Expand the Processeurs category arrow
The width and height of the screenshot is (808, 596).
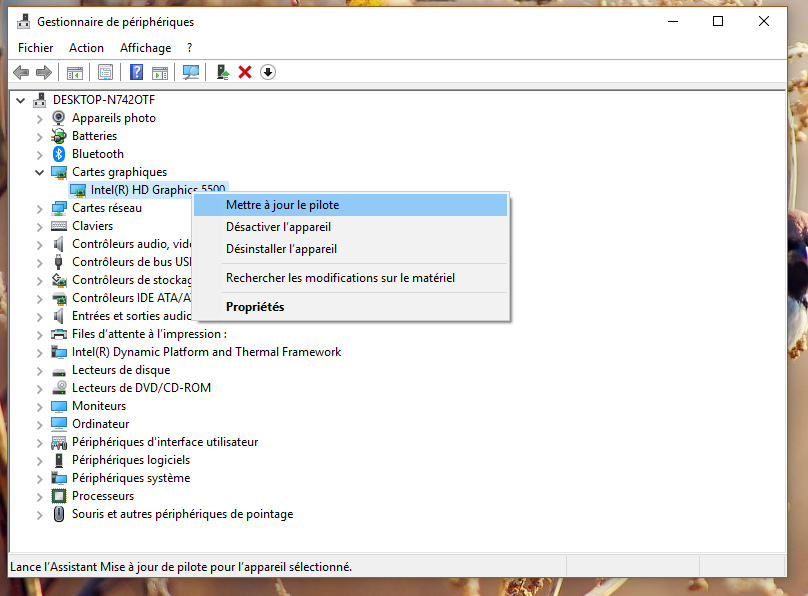pyautogui.click(x=40, y=497)
